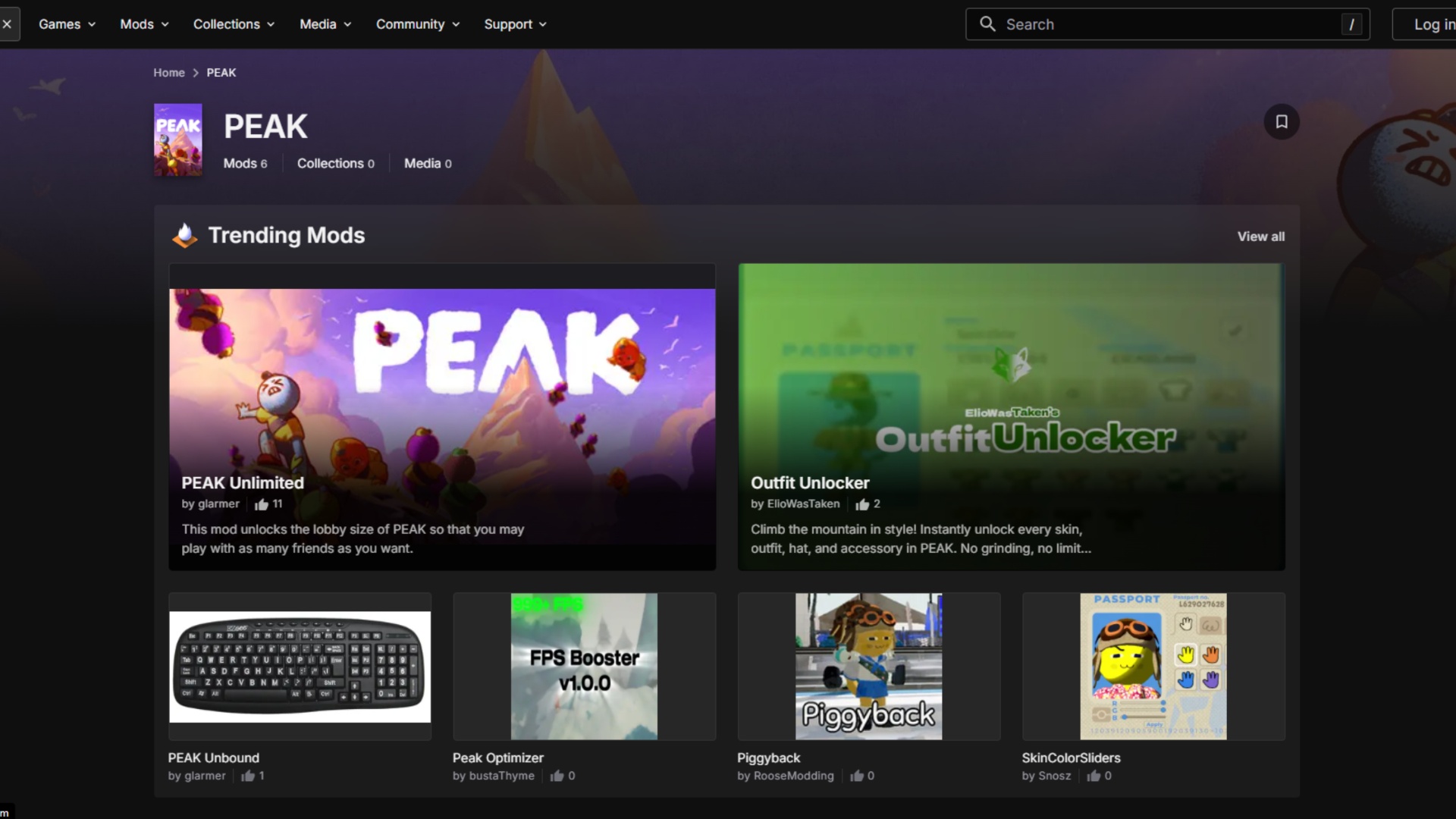Open author bustaThyme profile

click(x=502, y=776)
